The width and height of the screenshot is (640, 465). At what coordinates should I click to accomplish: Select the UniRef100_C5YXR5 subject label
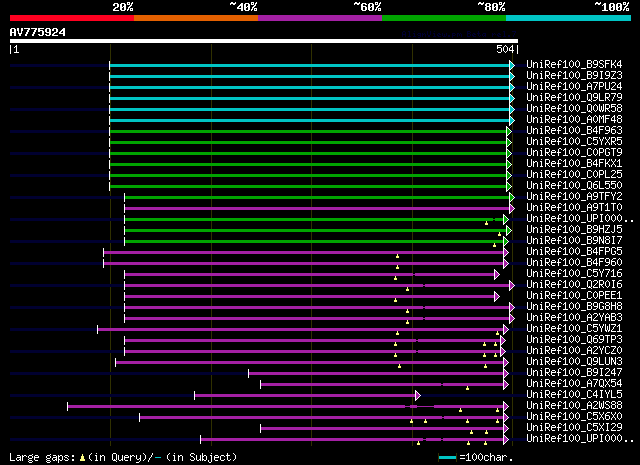pyautogui.click(x=574, y=142)
